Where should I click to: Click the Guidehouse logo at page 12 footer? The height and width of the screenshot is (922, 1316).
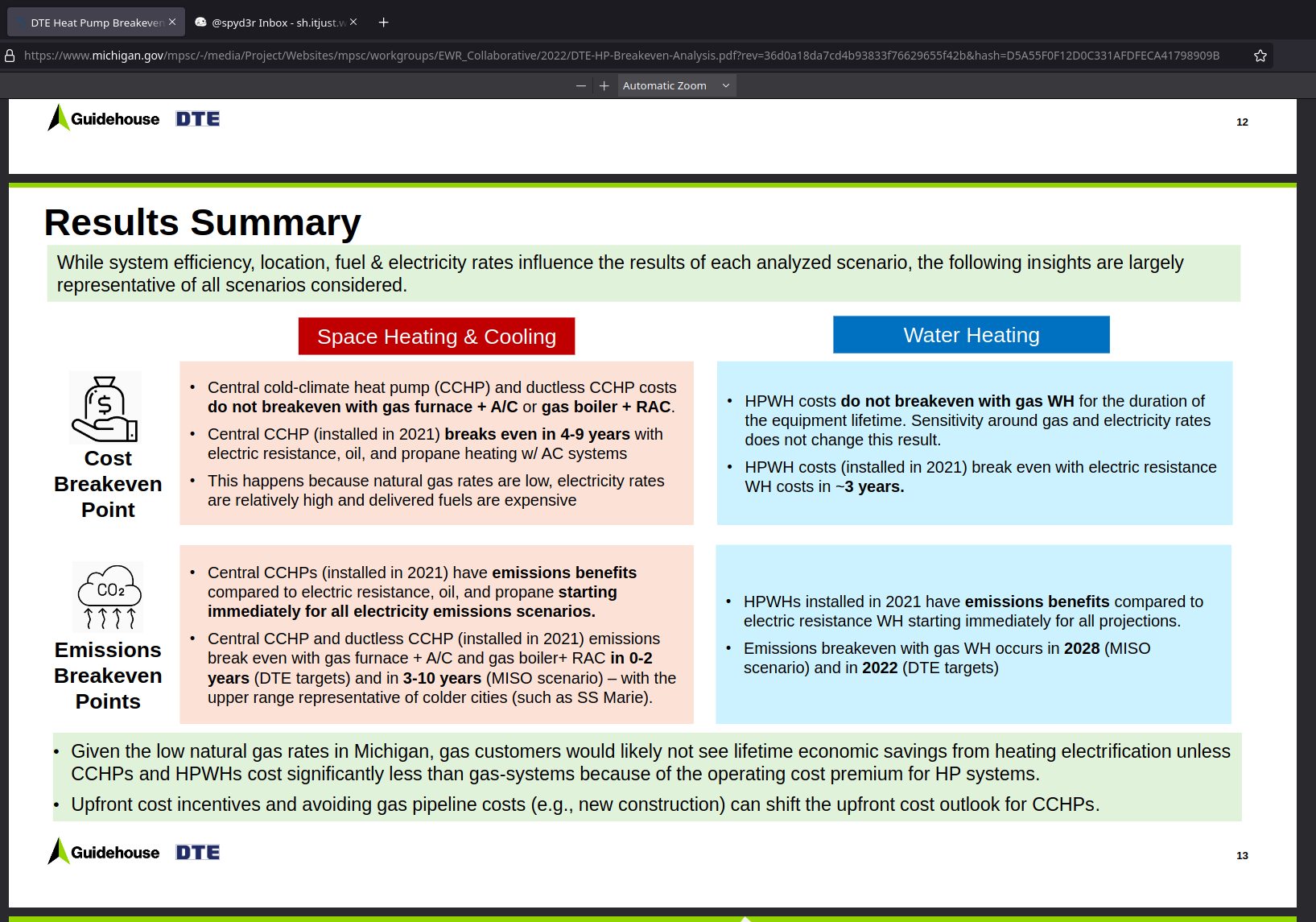(105, 119)
